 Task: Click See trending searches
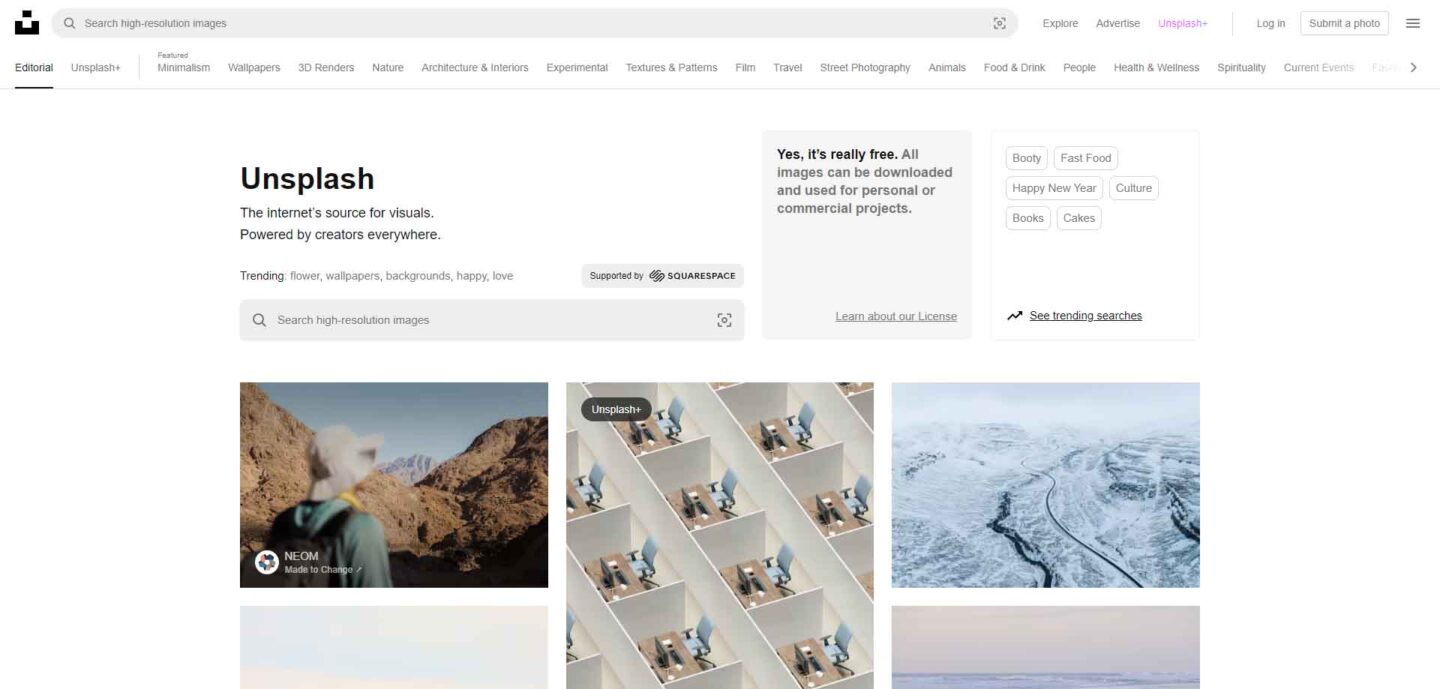point(1085,315)
